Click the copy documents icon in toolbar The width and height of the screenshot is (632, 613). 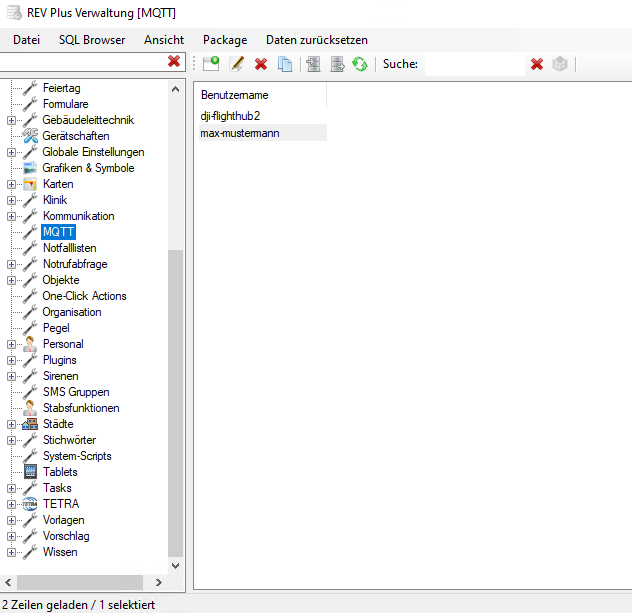[285, 64]
